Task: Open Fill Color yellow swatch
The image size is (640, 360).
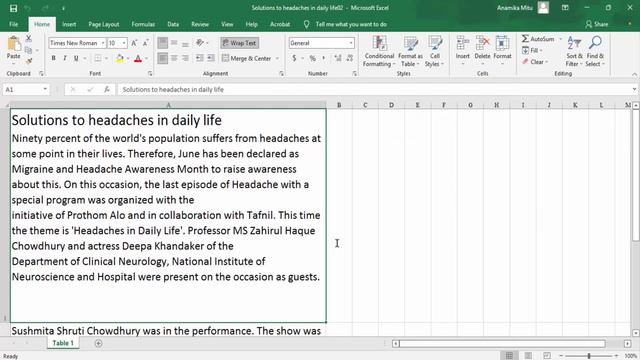Action: coord(120,59)
